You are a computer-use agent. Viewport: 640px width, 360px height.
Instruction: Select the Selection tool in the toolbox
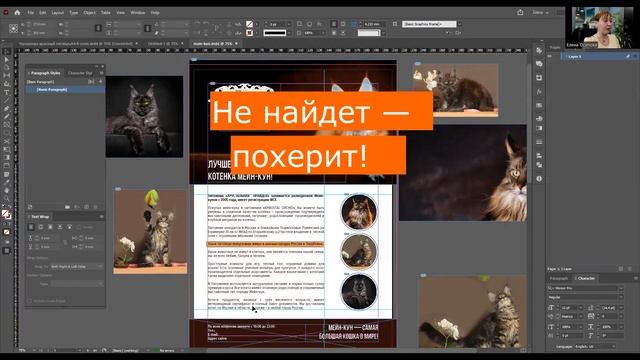(7, 52)
